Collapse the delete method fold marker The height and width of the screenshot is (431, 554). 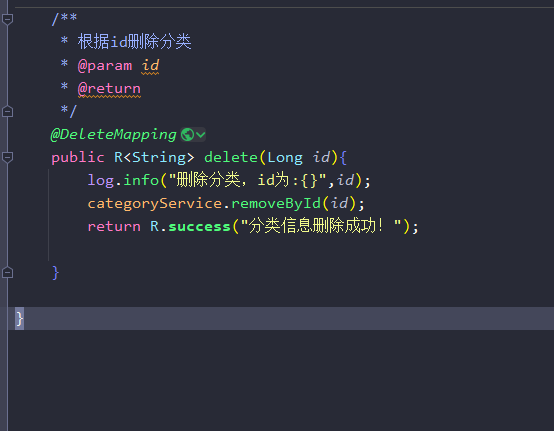tap(7, 157)
